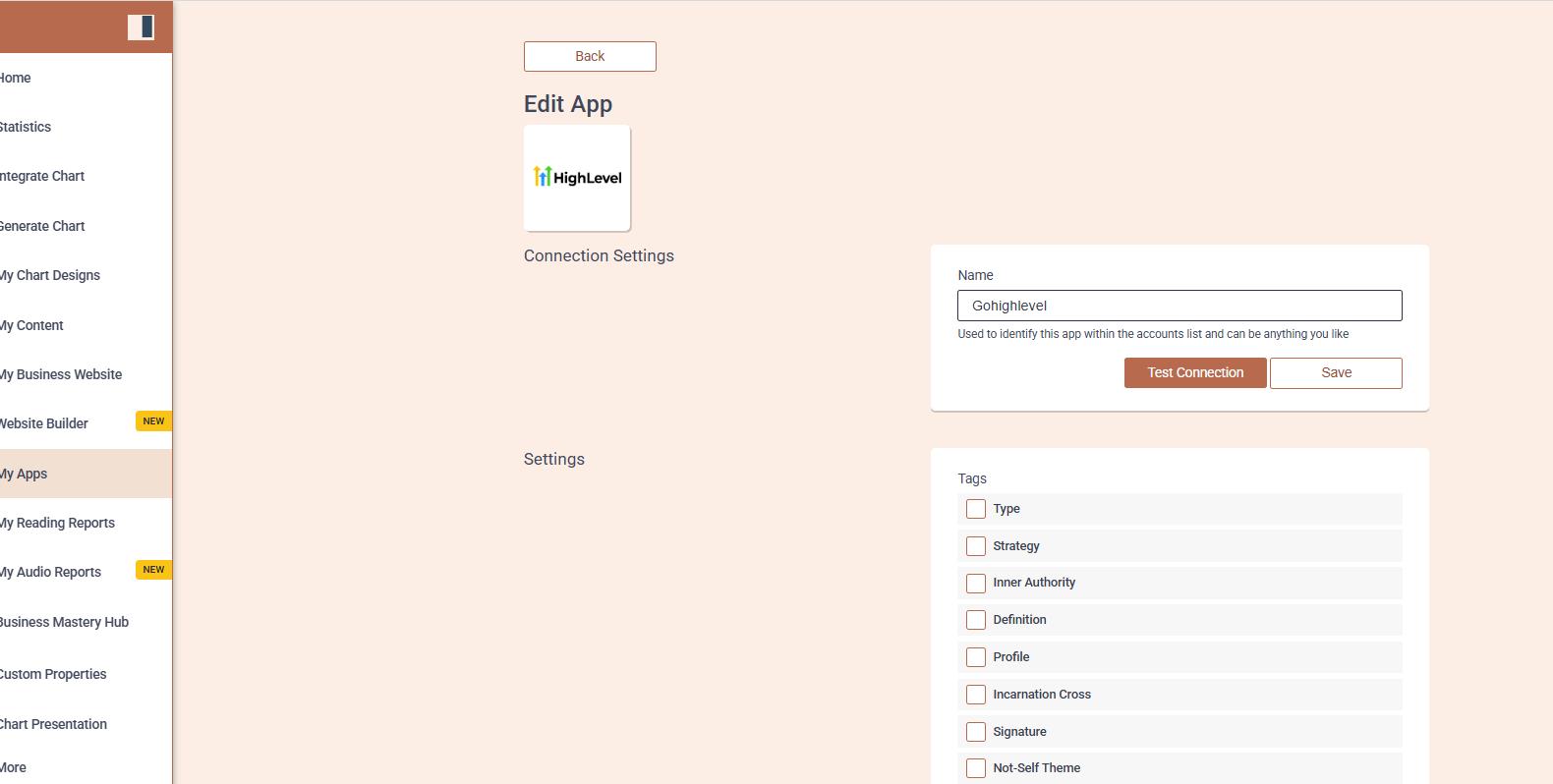Check the Signature tag checkbox
Viewport: 1553px width, 784px height.
click(x=976, y=732)
